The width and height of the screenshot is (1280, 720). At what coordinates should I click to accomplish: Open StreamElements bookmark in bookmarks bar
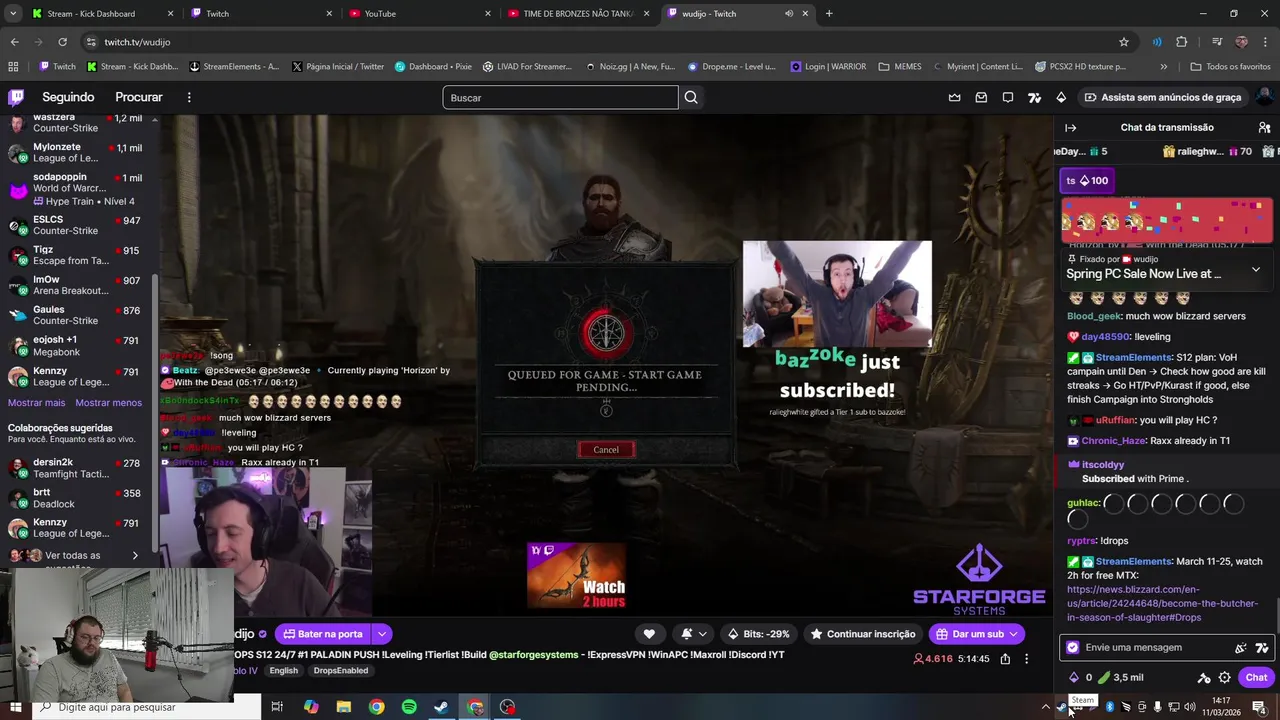coord(233,67)
